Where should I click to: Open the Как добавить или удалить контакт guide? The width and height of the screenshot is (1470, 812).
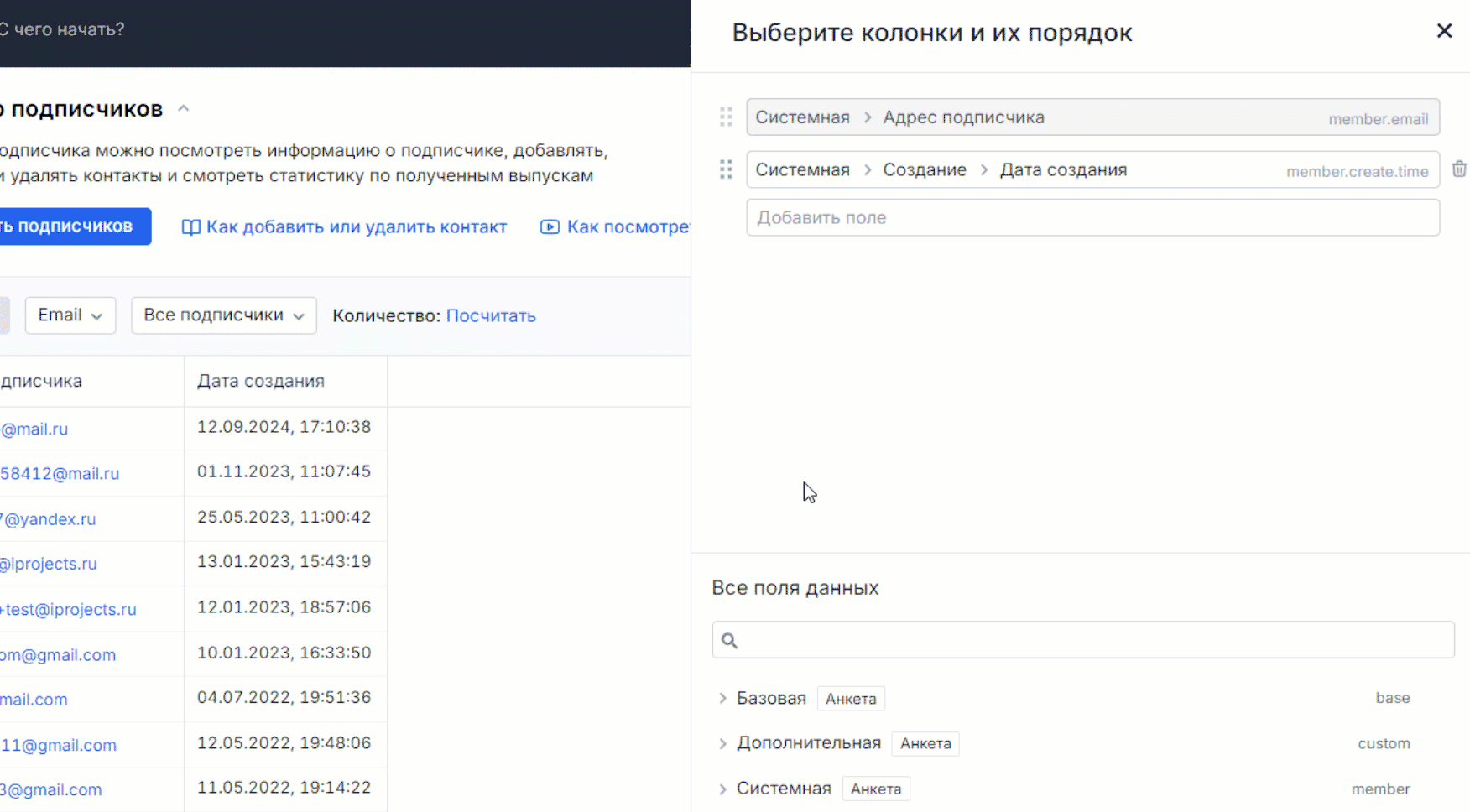pos(357,226)
